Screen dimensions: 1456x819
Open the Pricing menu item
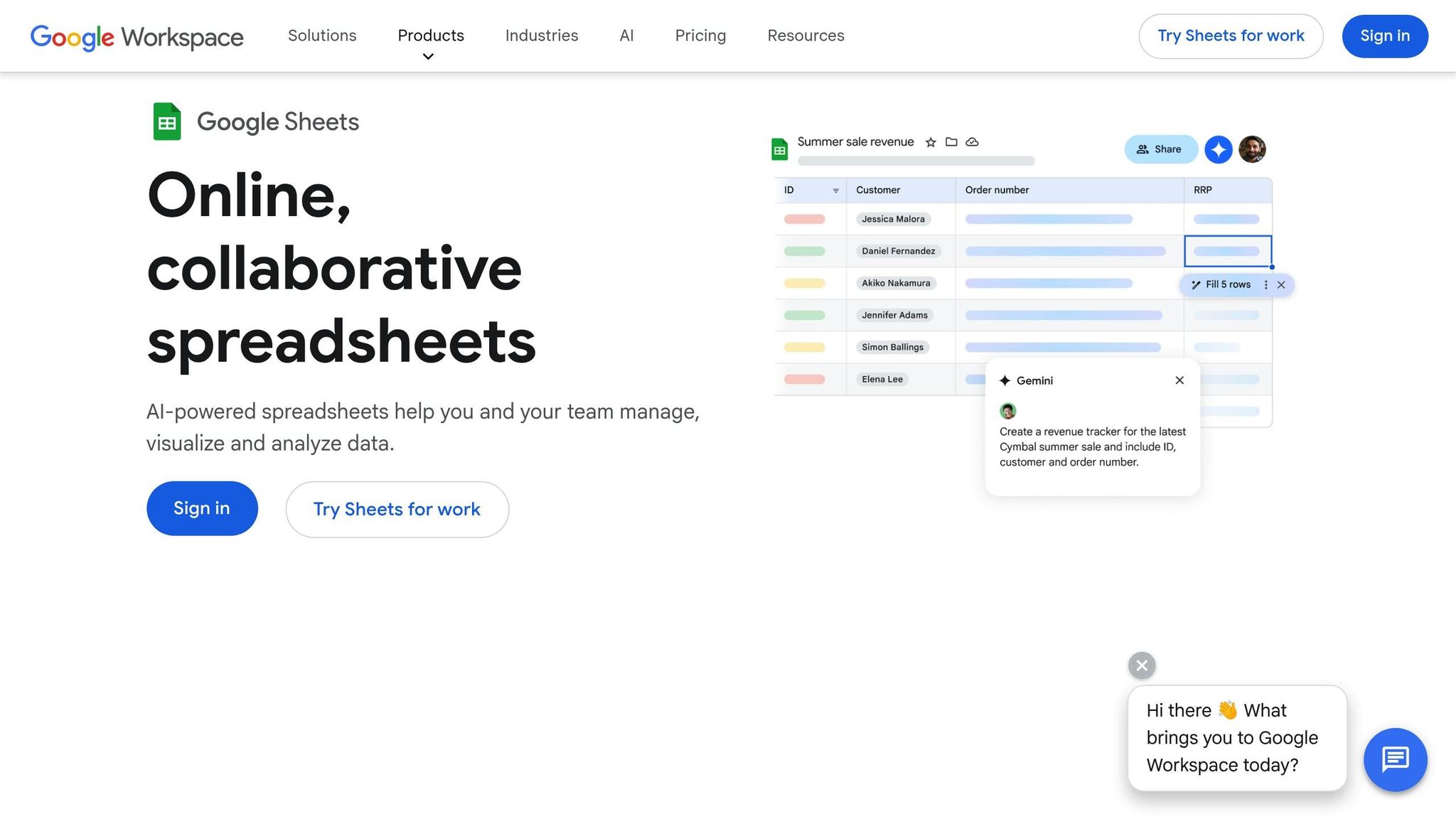click(x=700, y=36)
